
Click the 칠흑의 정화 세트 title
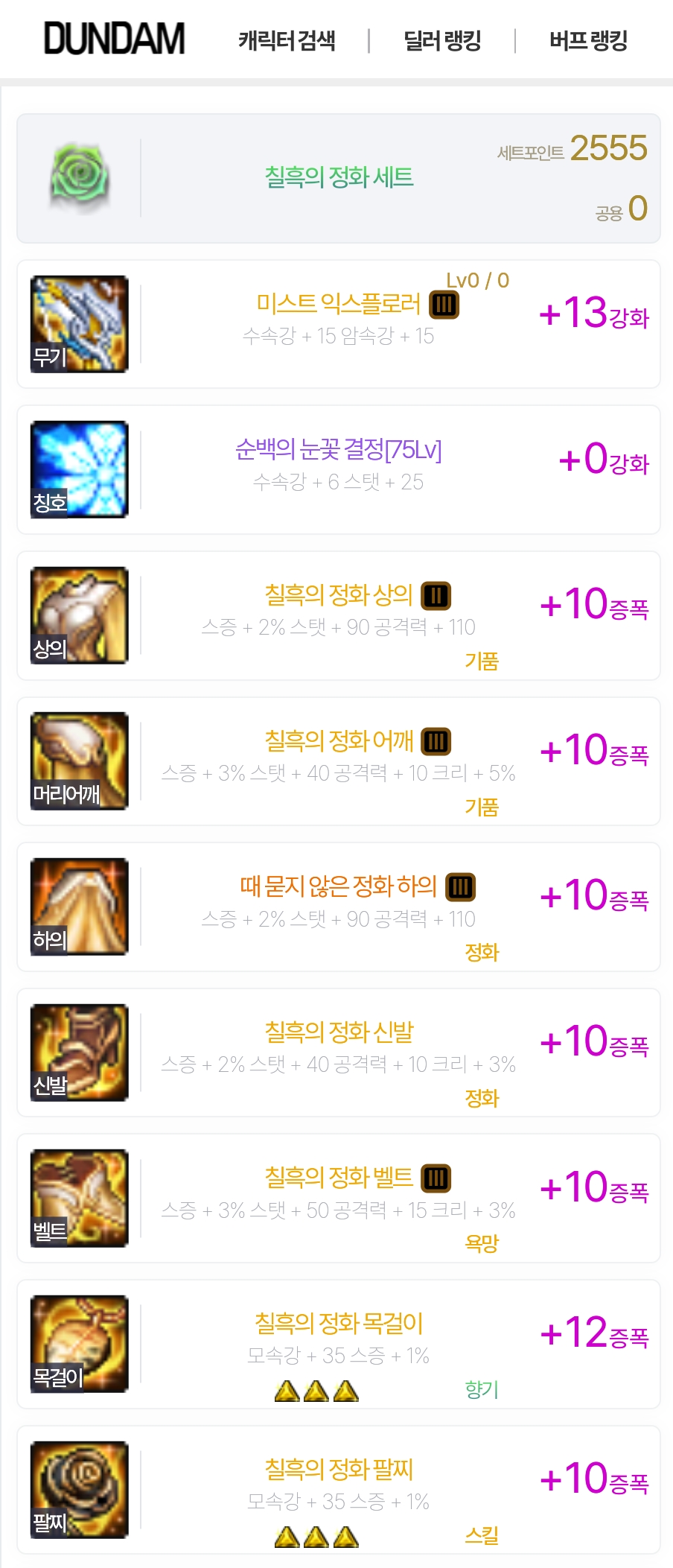pyautogui.click(x=339, y=177)
